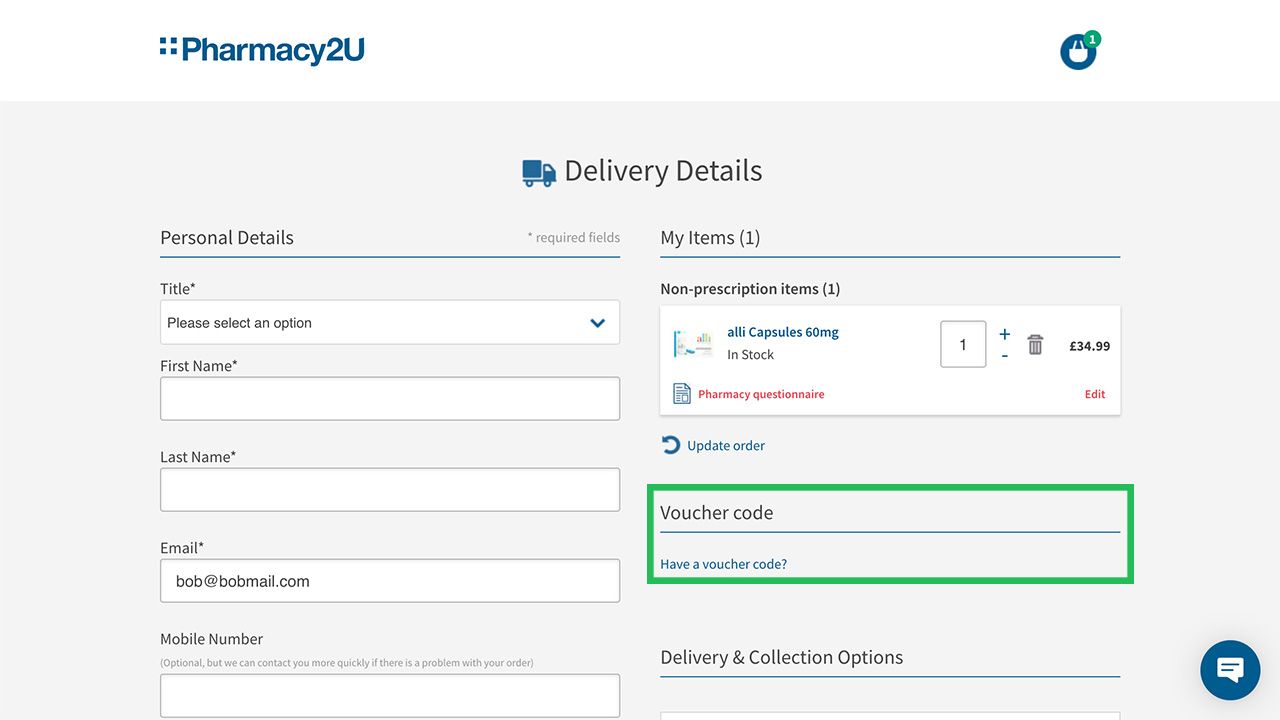This screenshot has width=1280, height=720.
Task: Increase quantity with the plus icon
Action: [x=1004, y=334]
